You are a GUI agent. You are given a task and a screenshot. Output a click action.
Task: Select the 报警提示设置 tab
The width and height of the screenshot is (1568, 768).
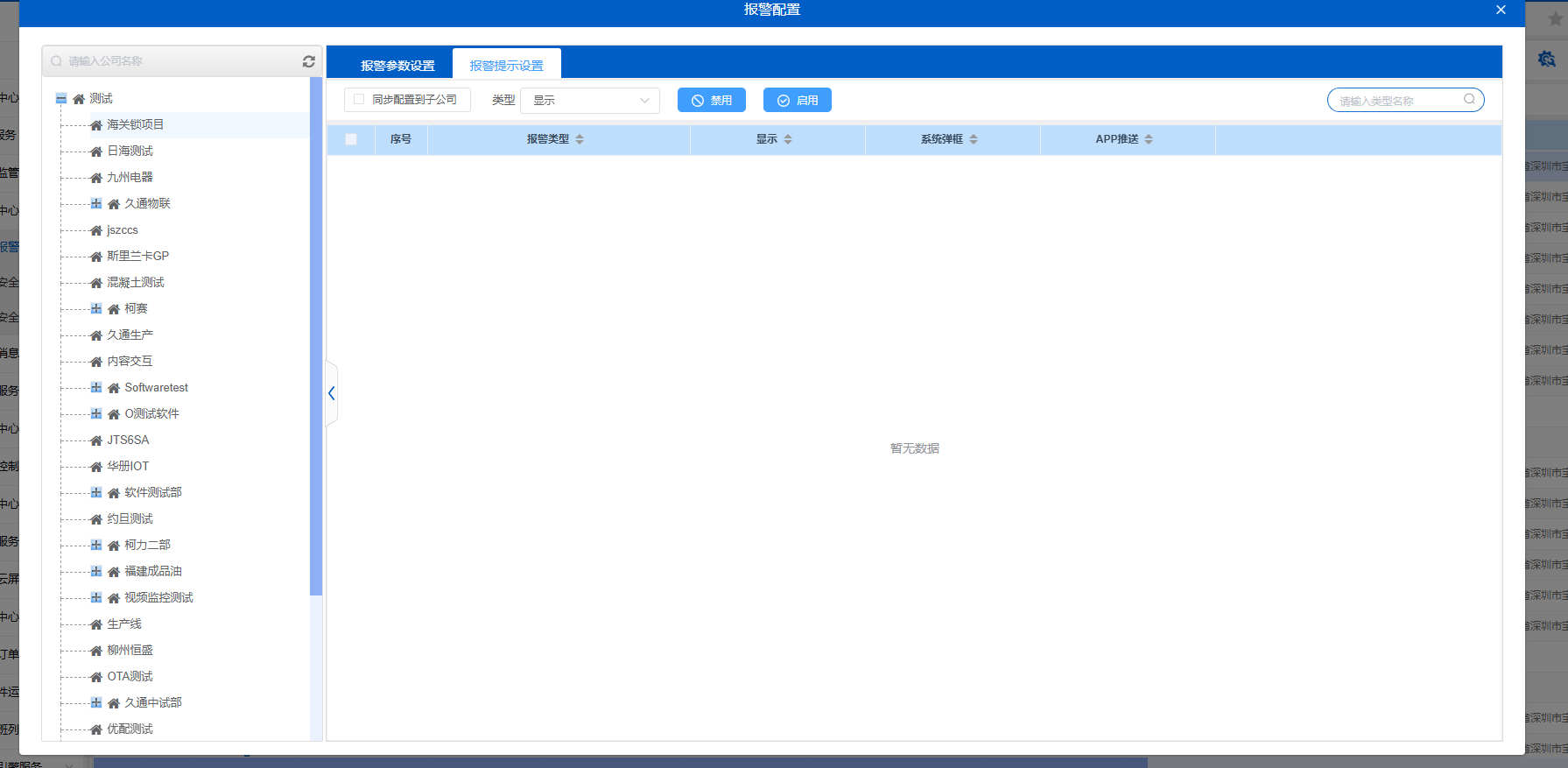(506, 66)
